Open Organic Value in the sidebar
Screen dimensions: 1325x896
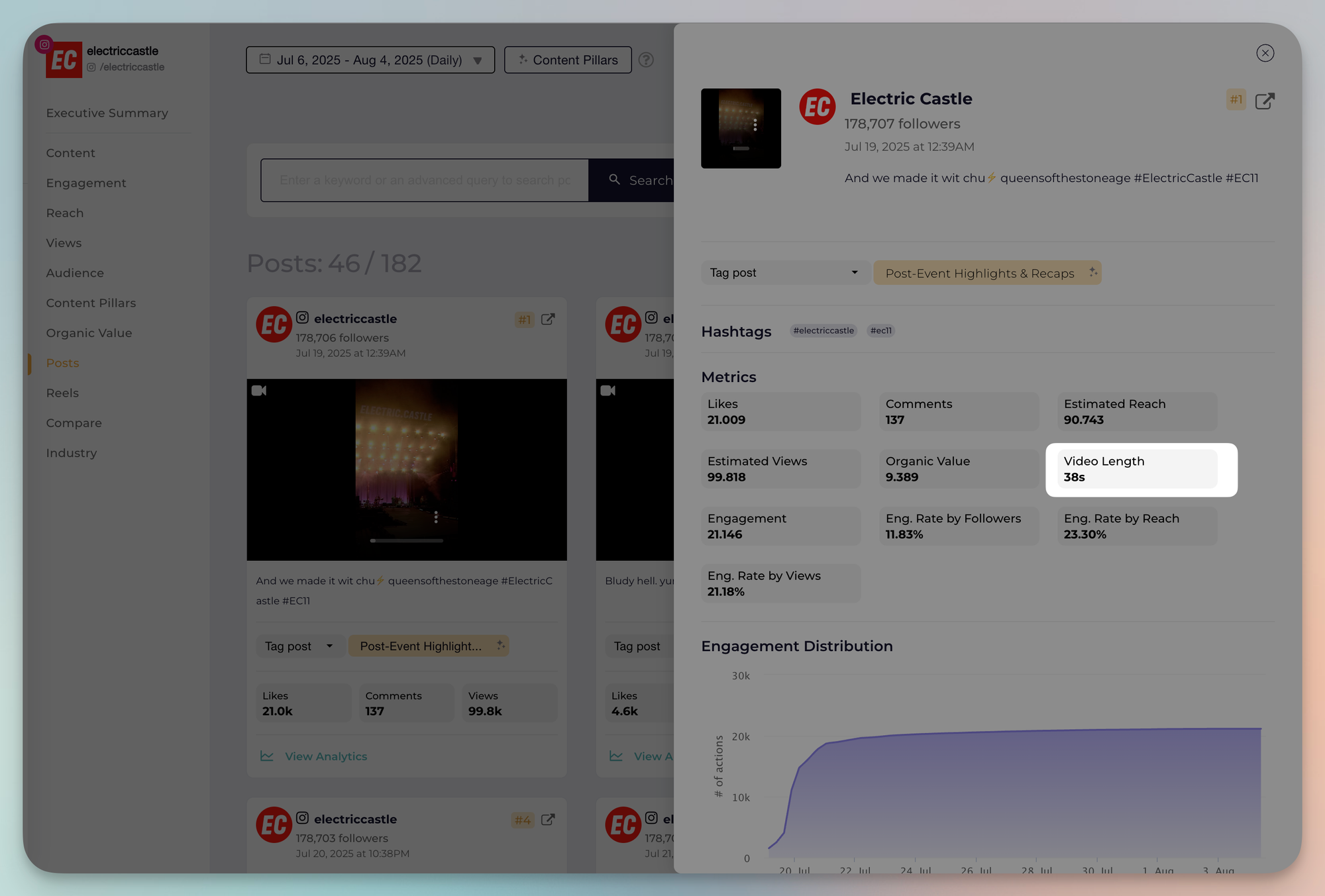[89, 333]
